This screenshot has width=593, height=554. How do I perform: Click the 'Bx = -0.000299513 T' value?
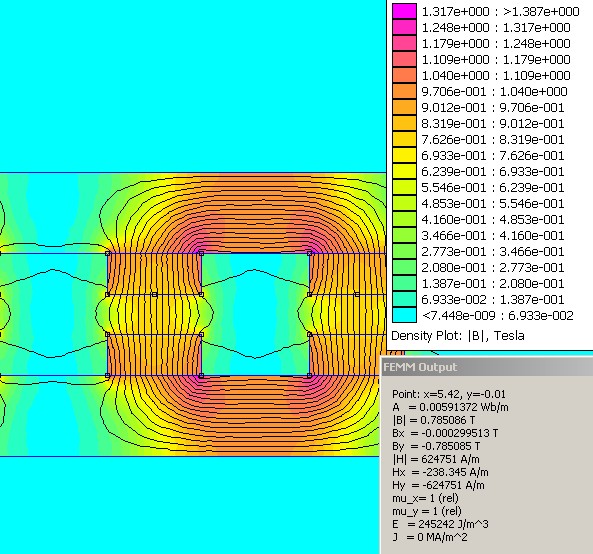(445, 433)
